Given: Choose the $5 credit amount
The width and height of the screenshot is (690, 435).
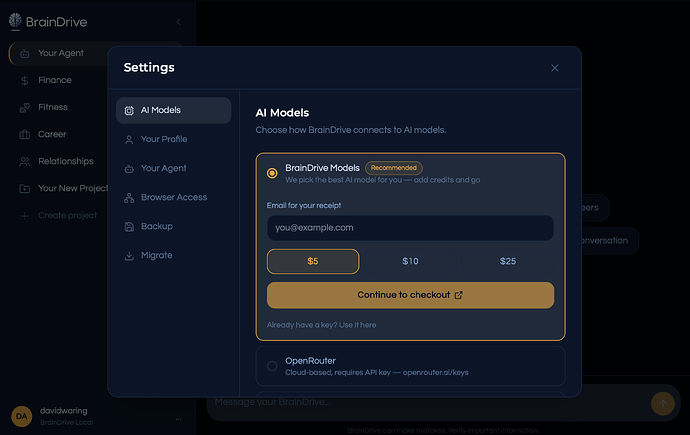Looking at the screenshot, I should (313, 261).
